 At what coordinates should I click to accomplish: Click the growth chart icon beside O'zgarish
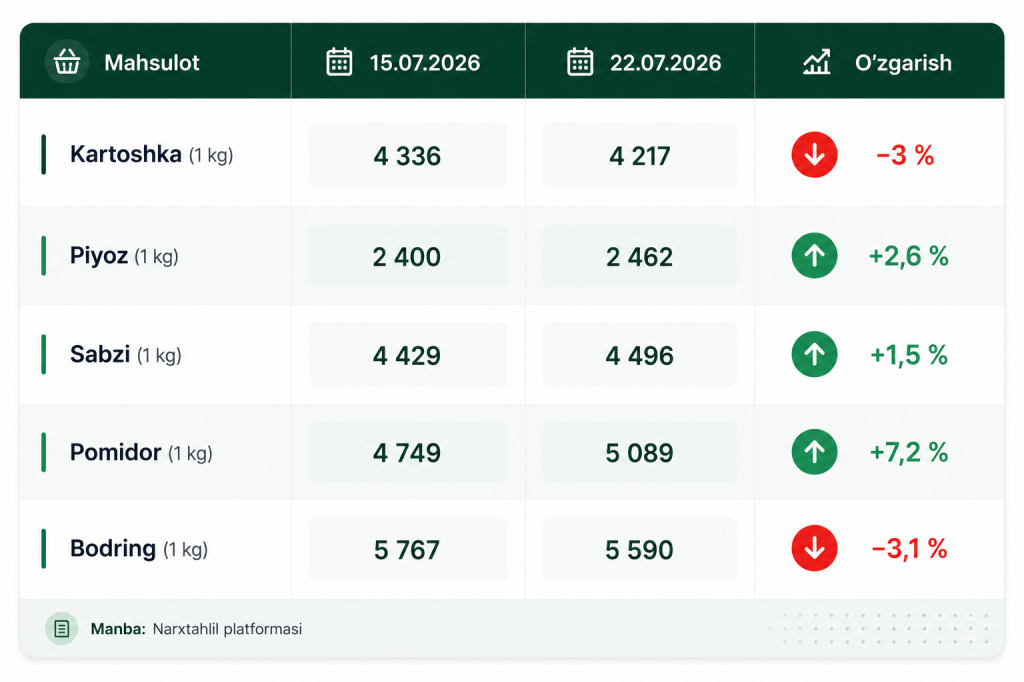(816, 62)
